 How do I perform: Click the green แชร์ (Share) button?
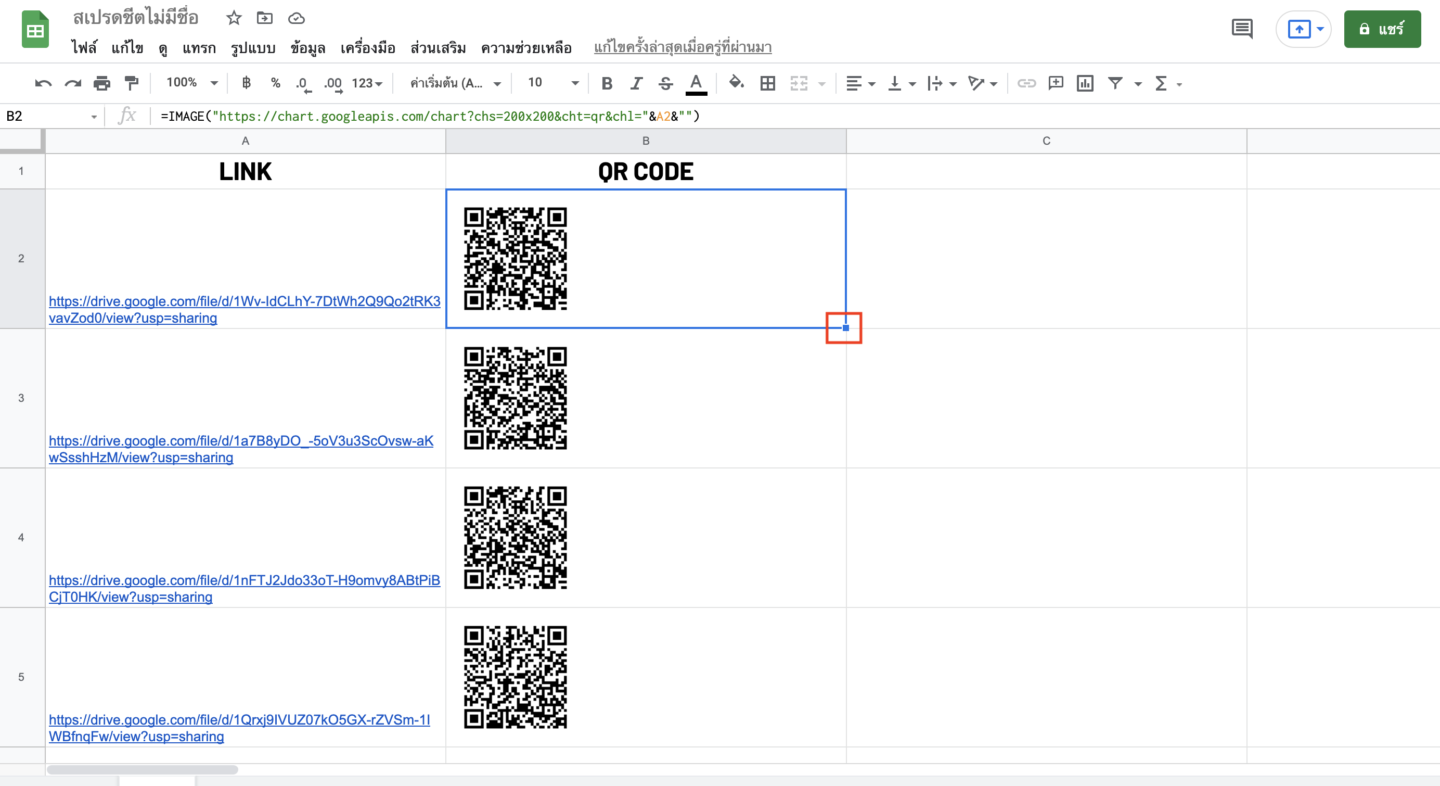pos(1382,28)
